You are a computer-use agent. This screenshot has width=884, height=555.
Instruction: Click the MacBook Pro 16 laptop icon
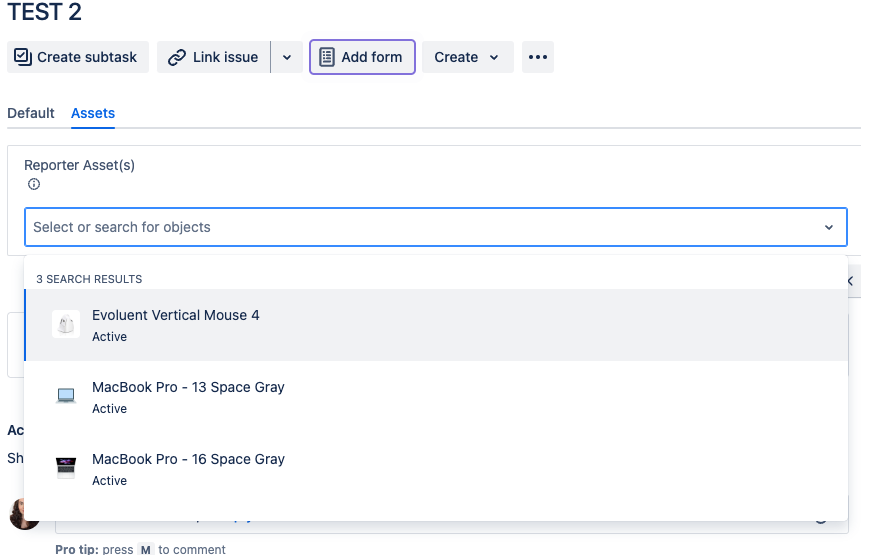coord(66,468)
